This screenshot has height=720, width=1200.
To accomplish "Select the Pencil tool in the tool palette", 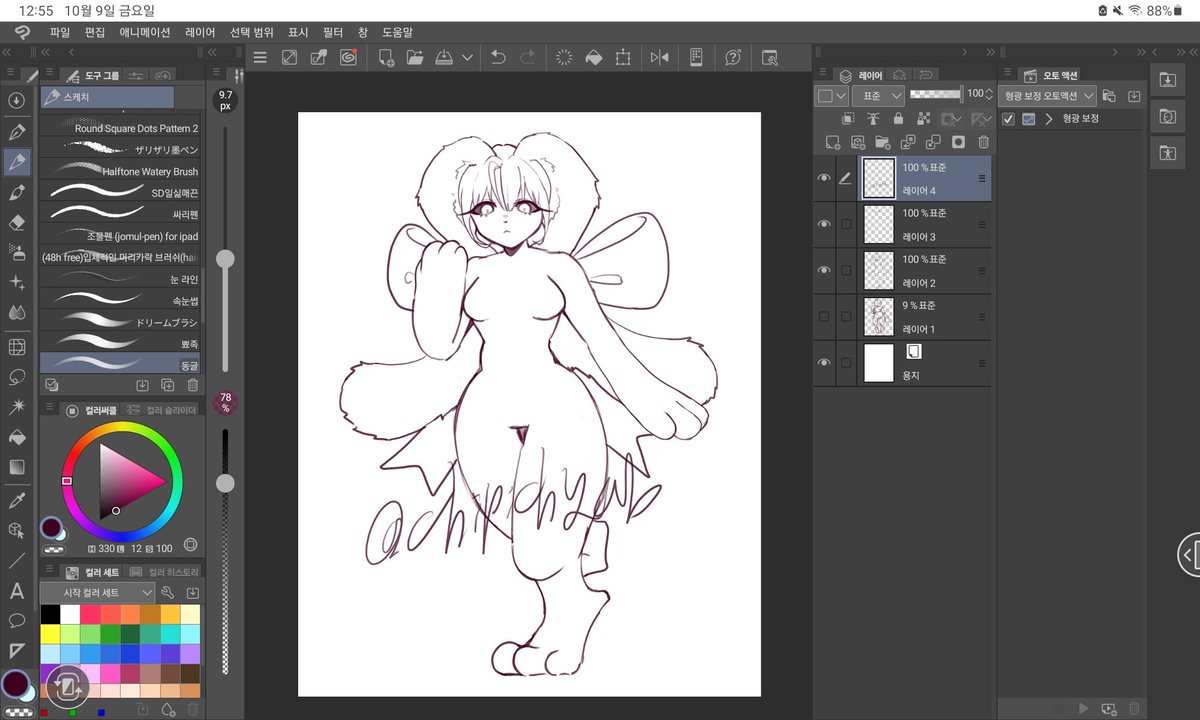I will coord(16,161).
